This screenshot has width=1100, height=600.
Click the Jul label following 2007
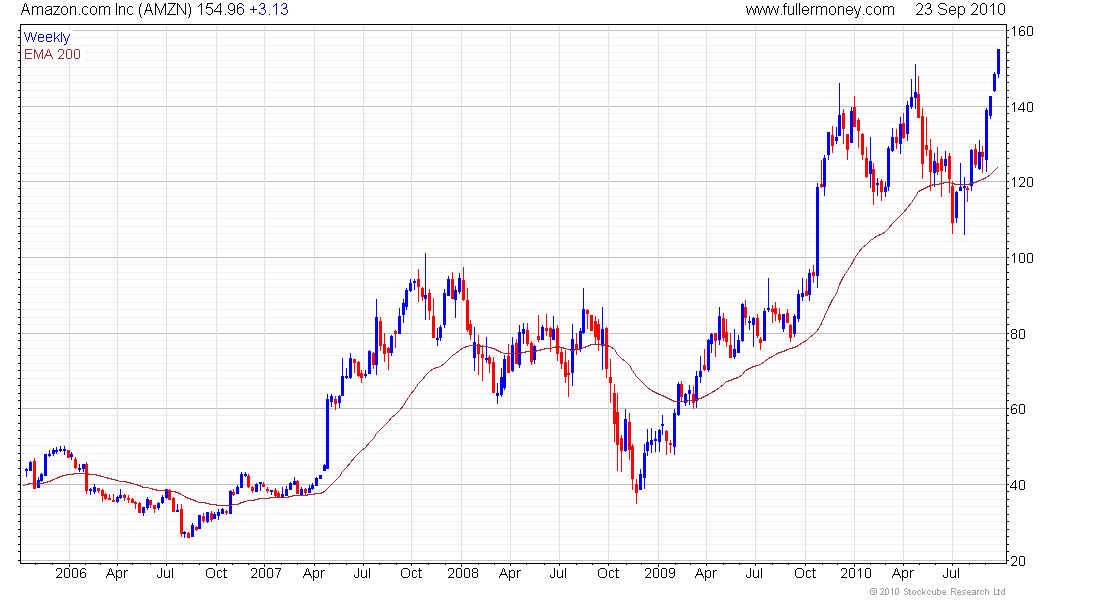click(362, 573)
